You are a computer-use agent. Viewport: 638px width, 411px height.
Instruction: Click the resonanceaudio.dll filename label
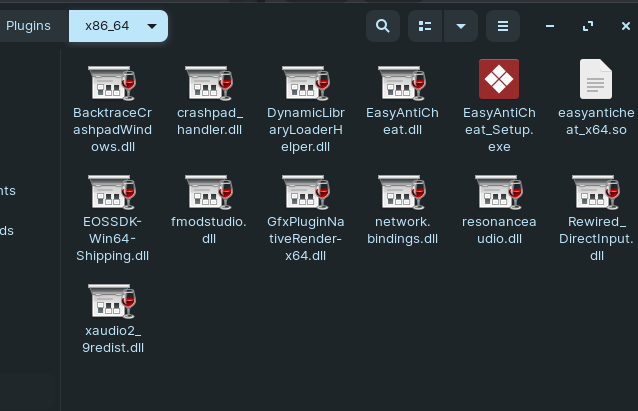(499, 230)
